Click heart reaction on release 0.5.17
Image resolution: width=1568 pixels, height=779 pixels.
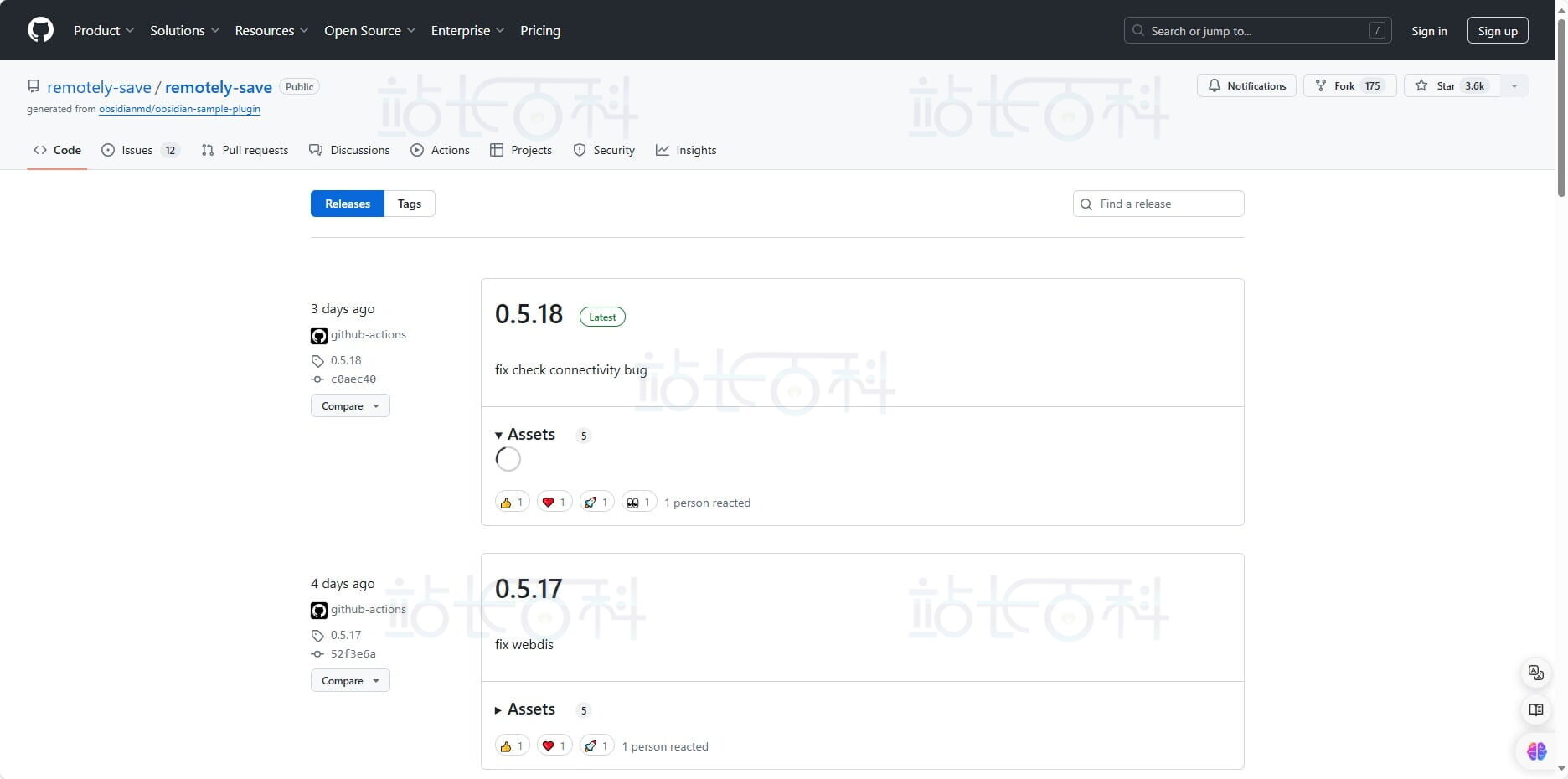[x=554, y=746]
